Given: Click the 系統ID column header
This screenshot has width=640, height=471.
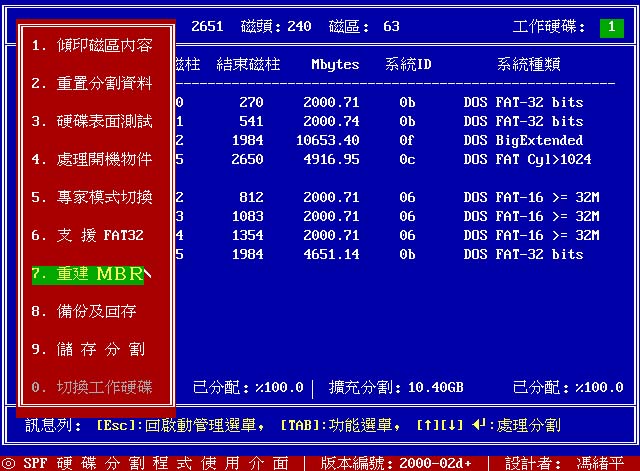Looking at the screenshot, I should tap(408, 64).
